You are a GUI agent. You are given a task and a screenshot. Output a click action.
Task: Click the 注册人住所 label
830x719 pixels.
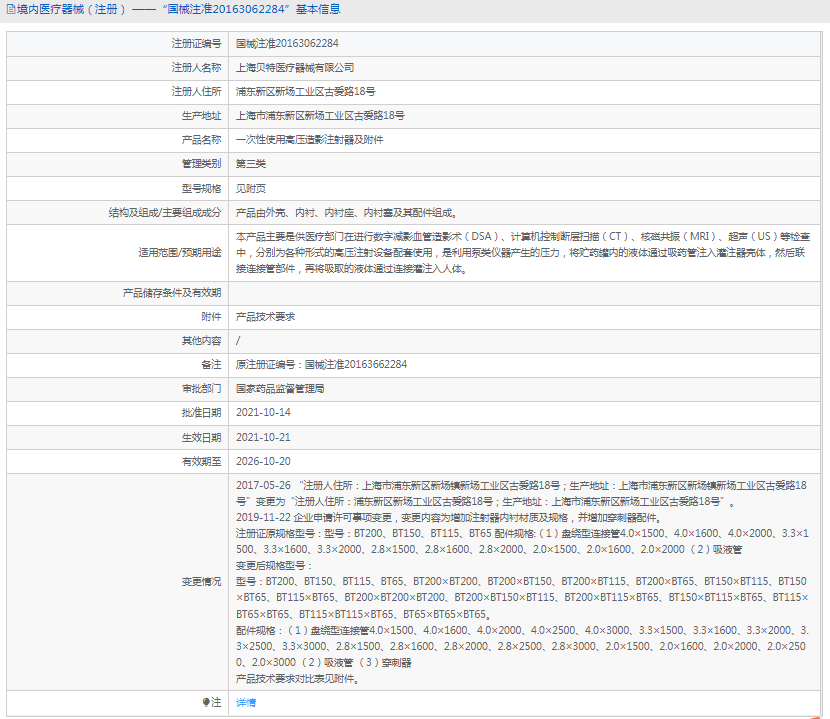coord(196,91)
